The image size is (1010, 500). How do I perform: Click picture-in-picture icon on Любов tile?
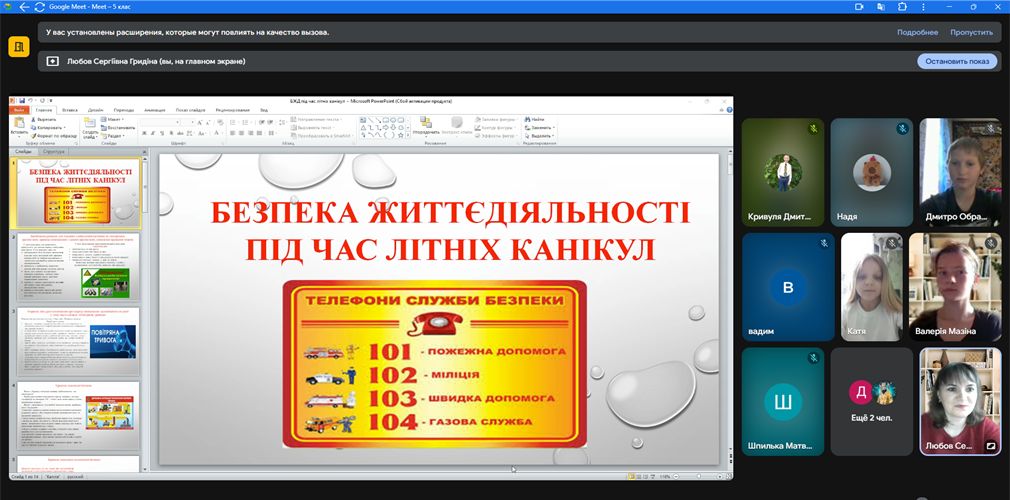[x=990, y=445]
